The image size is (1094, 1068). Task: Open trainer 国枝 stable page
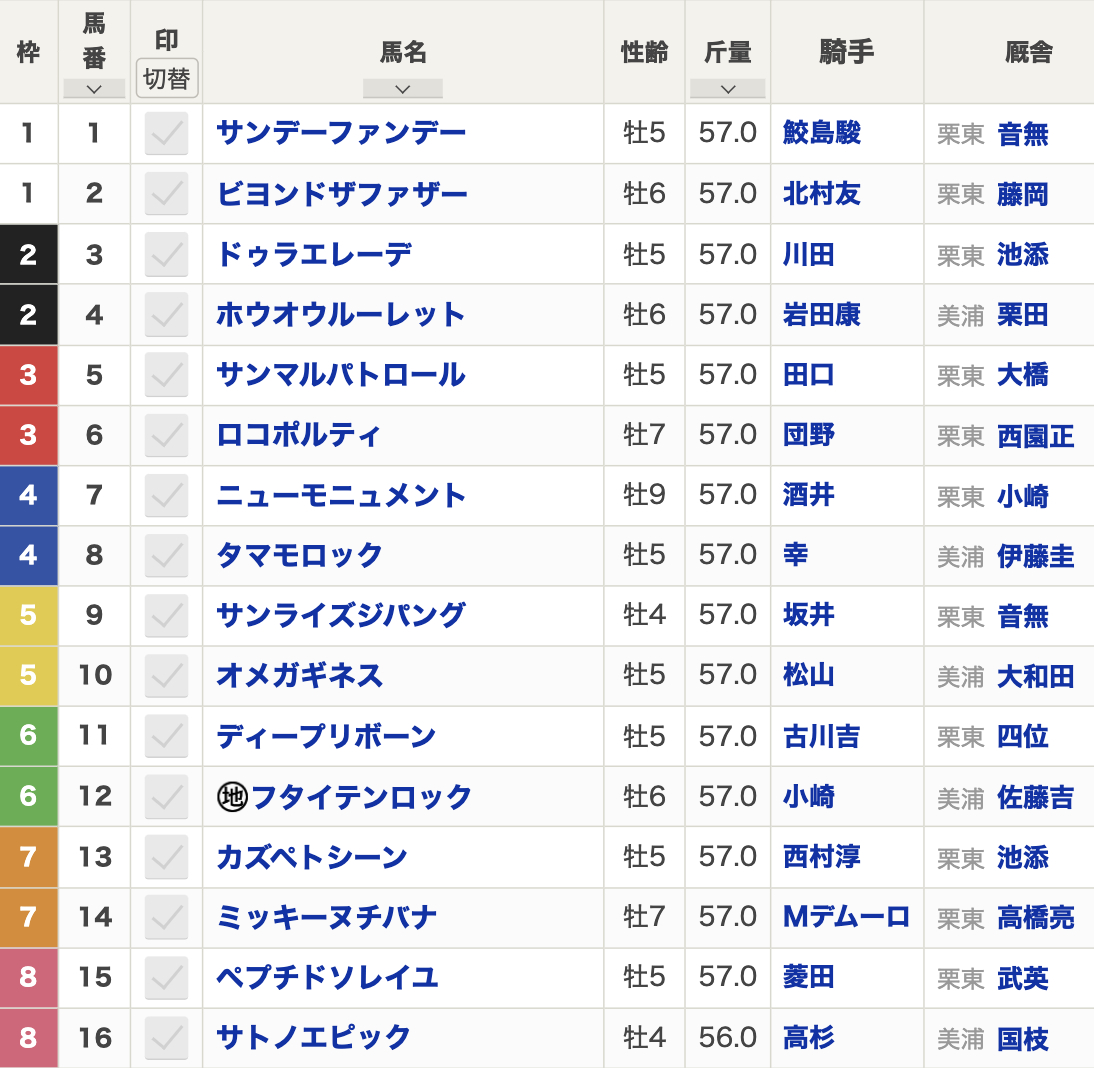click(x=1023, y=1039)
